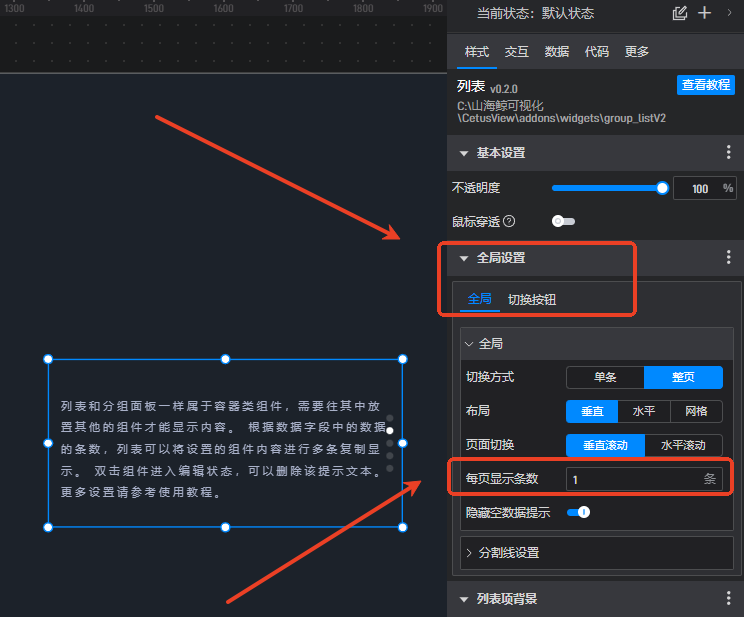Collapse the 列表项背景 section
This screenshot has height=617, width=744.
pyautogui.click(x=464, y=599)
